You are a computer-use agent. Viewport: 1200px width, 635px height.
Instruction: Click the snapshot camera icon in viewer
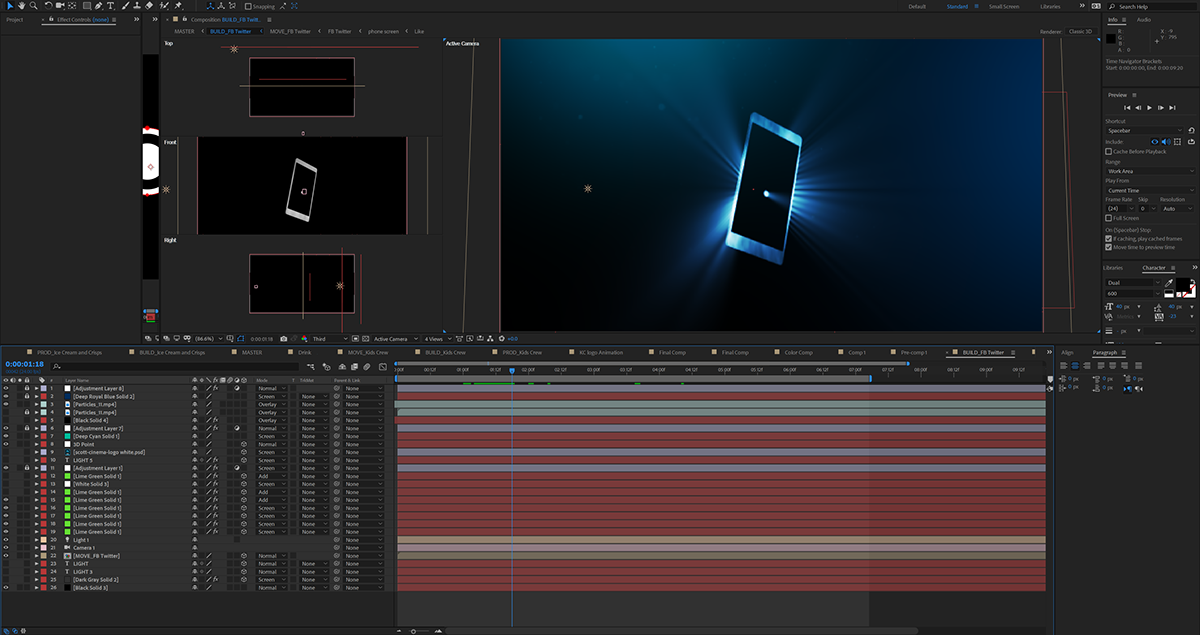click(x=283, y=339)
